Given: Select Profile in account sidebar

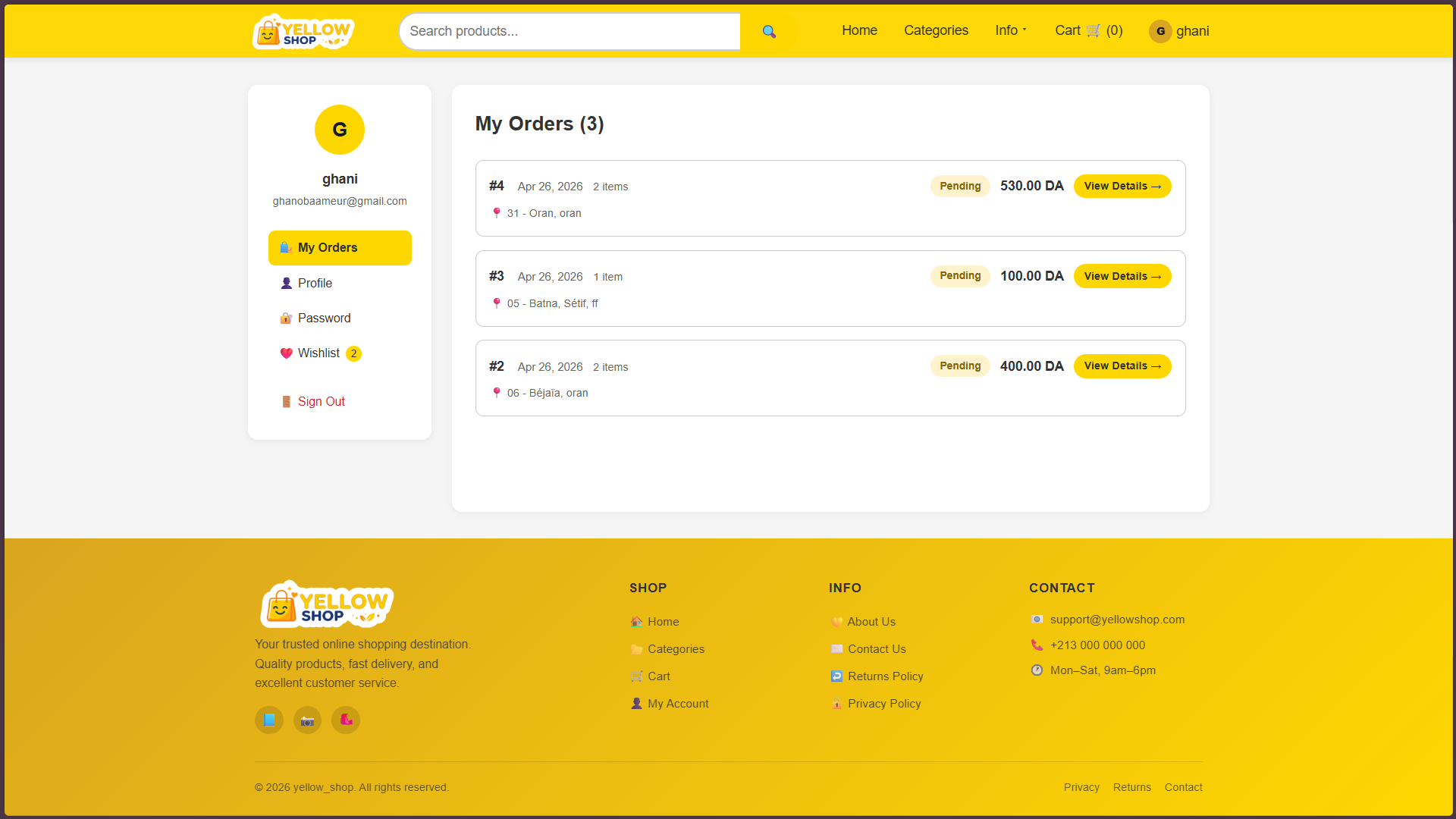Looking at the screenshot, I should click(x=340, y=284).
